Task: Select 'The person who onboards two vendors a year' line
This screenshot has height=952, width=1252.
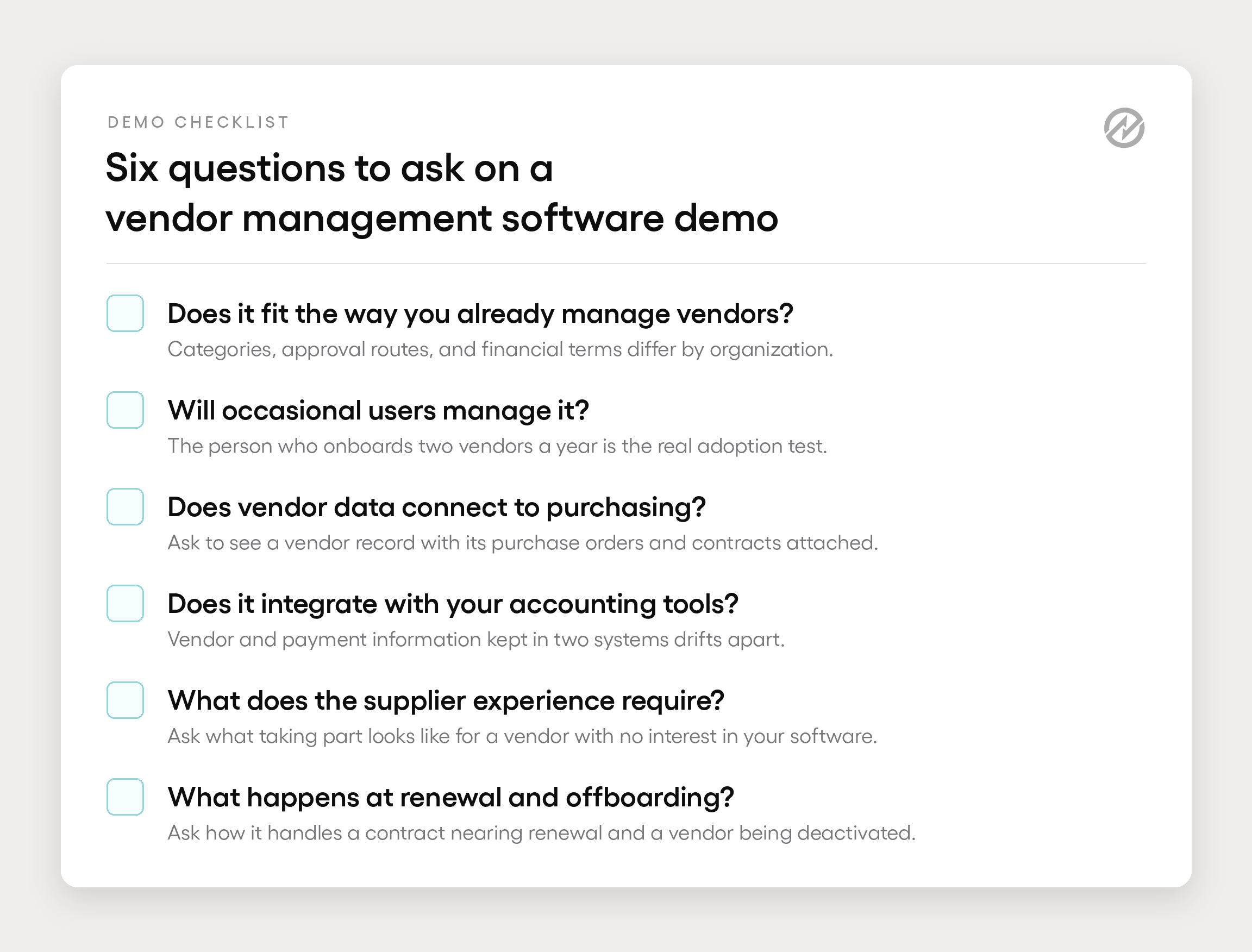Action: pyautogui.click(x=497, y=447)
